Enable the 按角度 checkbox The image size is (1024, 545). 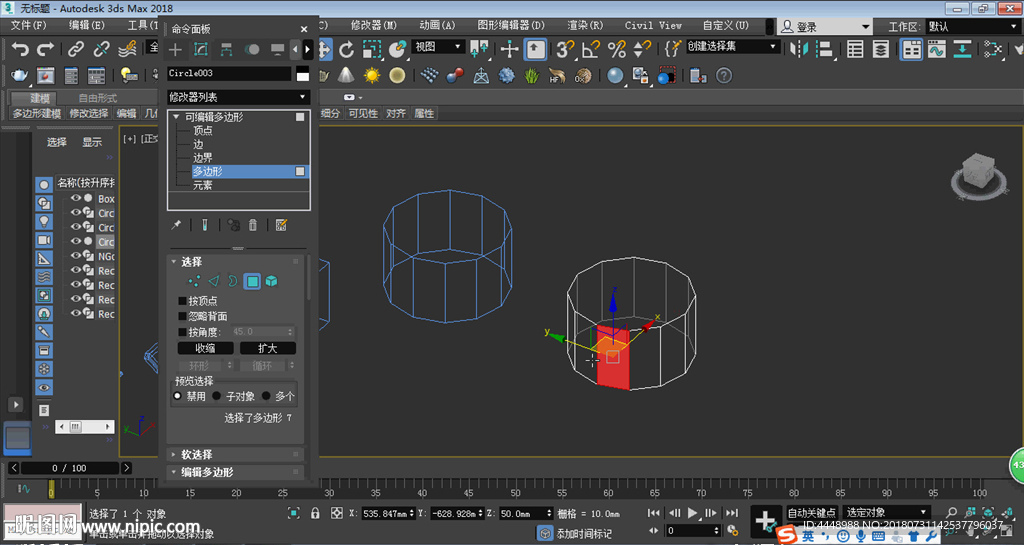pos(182,332)
